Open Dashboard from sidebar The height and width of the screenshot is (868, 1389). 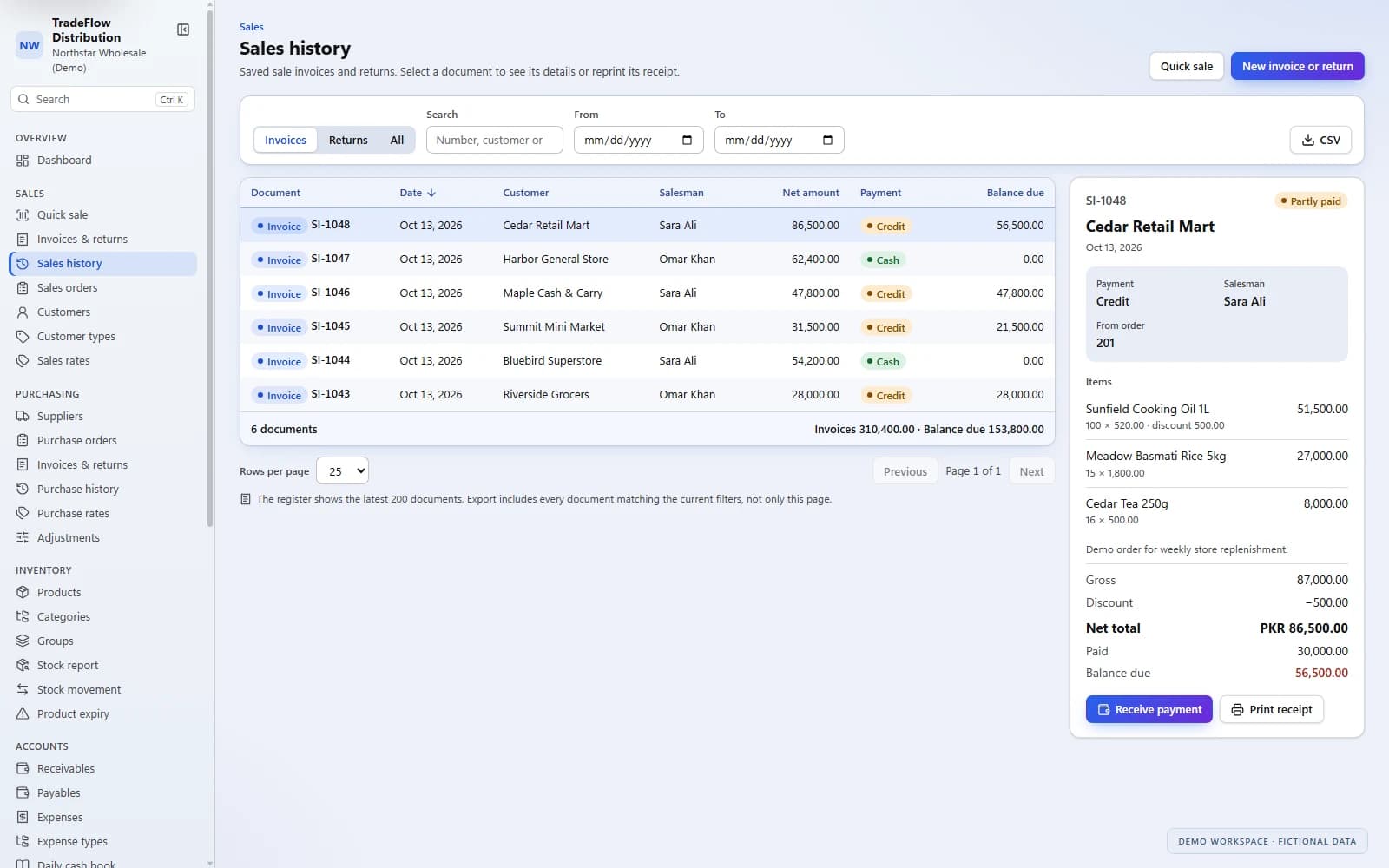pyautogui.click(x=103, y=161)
